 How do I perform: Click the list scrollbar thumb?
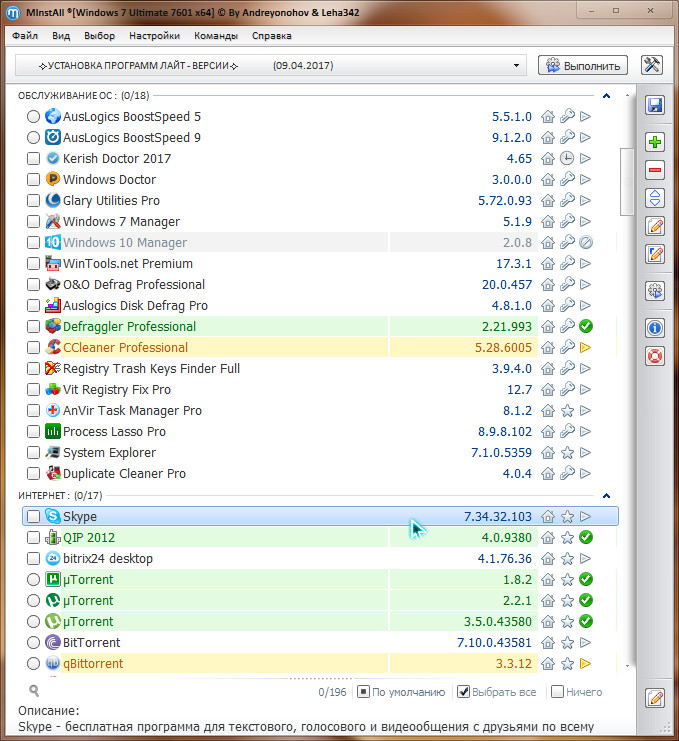click(627, 181)
